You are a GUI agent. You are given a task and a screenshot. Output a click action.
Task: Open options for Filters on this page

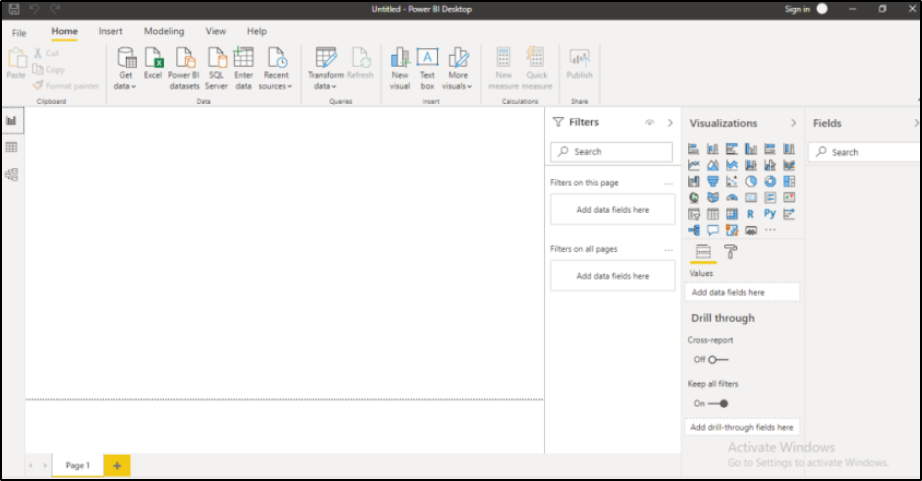(x=669, y=183)
